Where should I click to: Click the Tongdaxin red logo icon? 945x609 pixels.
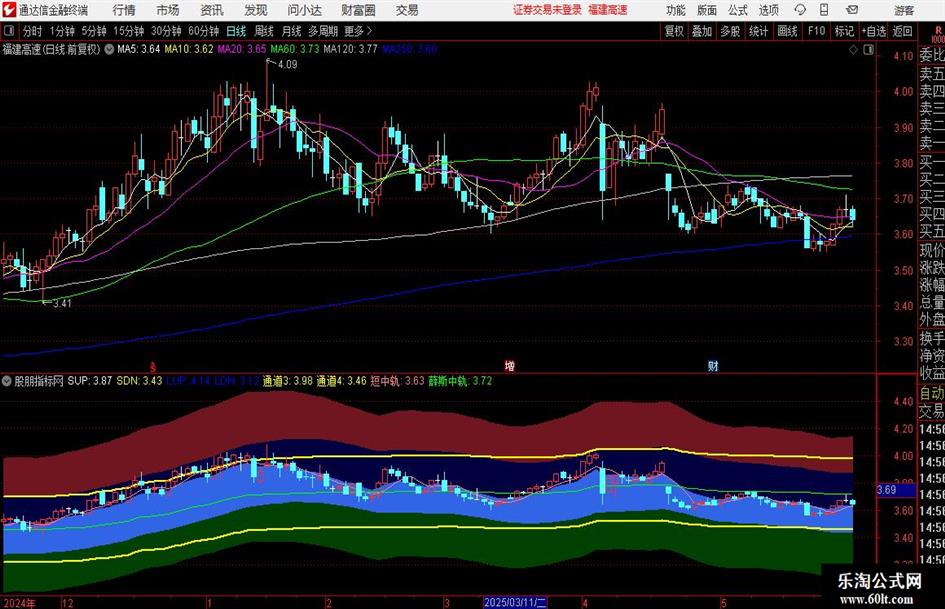(8, 10)
